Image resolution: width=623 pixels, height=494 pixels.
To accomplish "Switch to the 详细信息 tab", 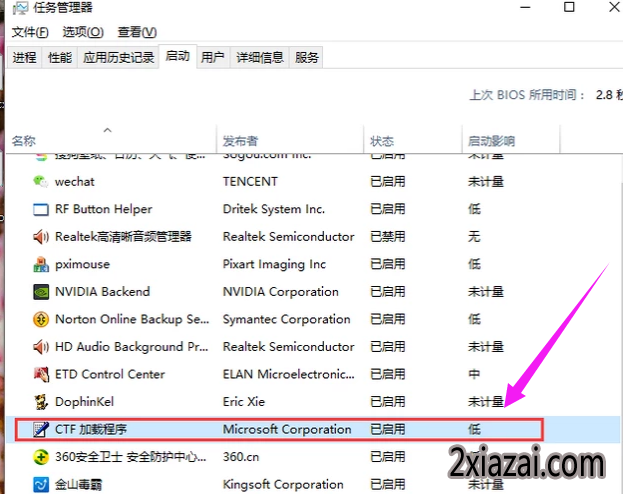I will [260, 58].
